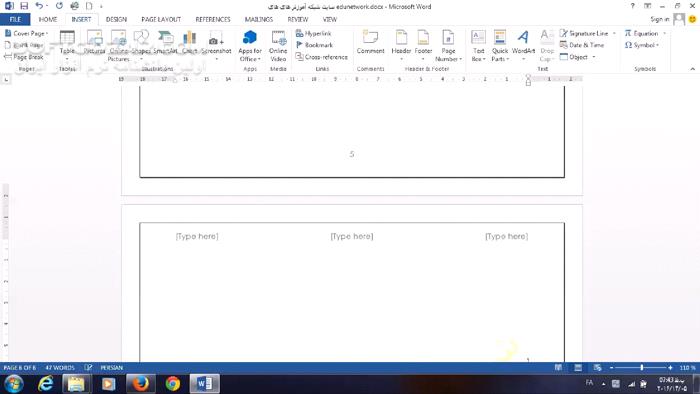Switch to the REVIEW tab
This screenshot has height=394, width=700.
(297, 20)
